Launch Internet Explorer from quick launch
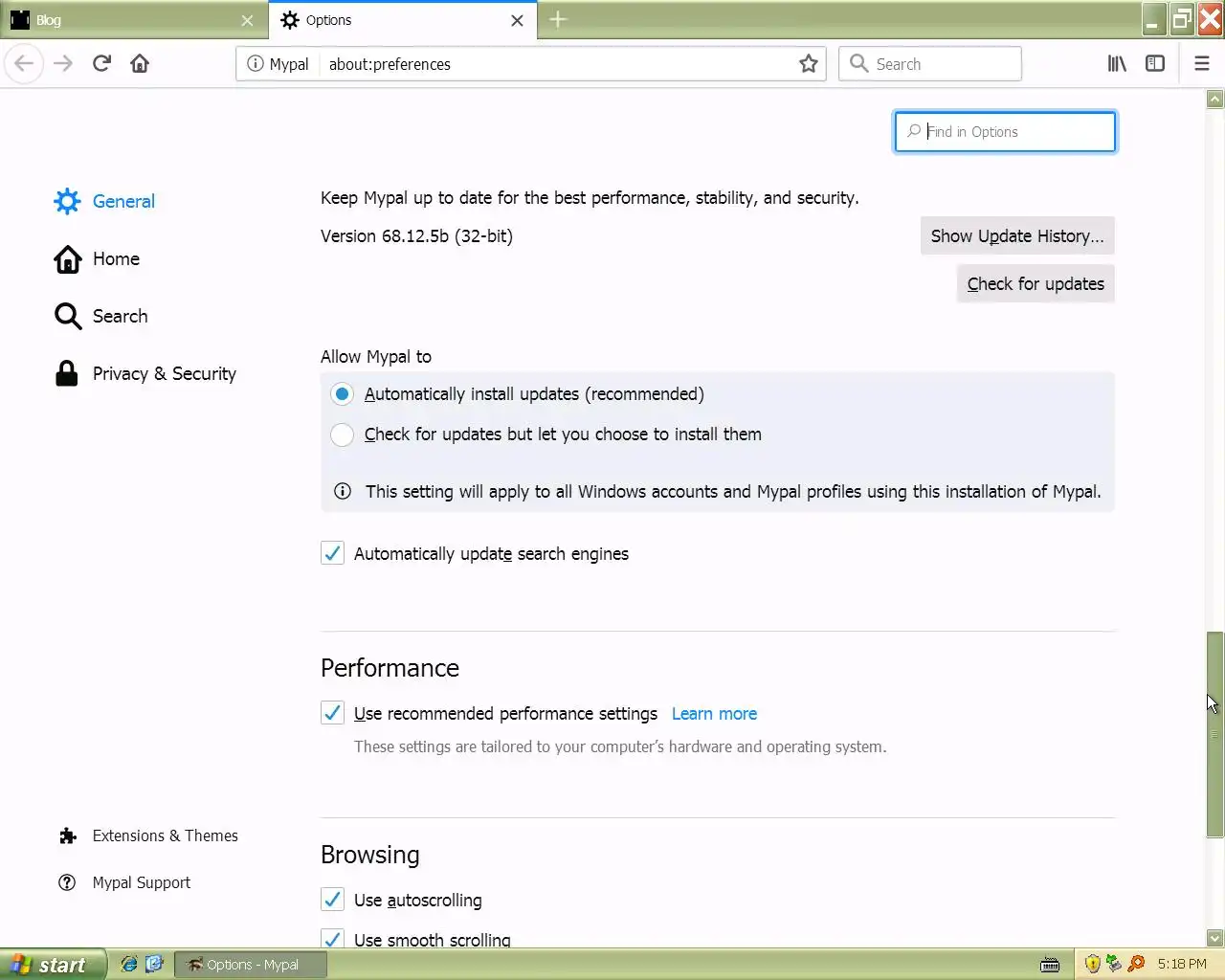The image size is (1225, 980). pos(128,965)
